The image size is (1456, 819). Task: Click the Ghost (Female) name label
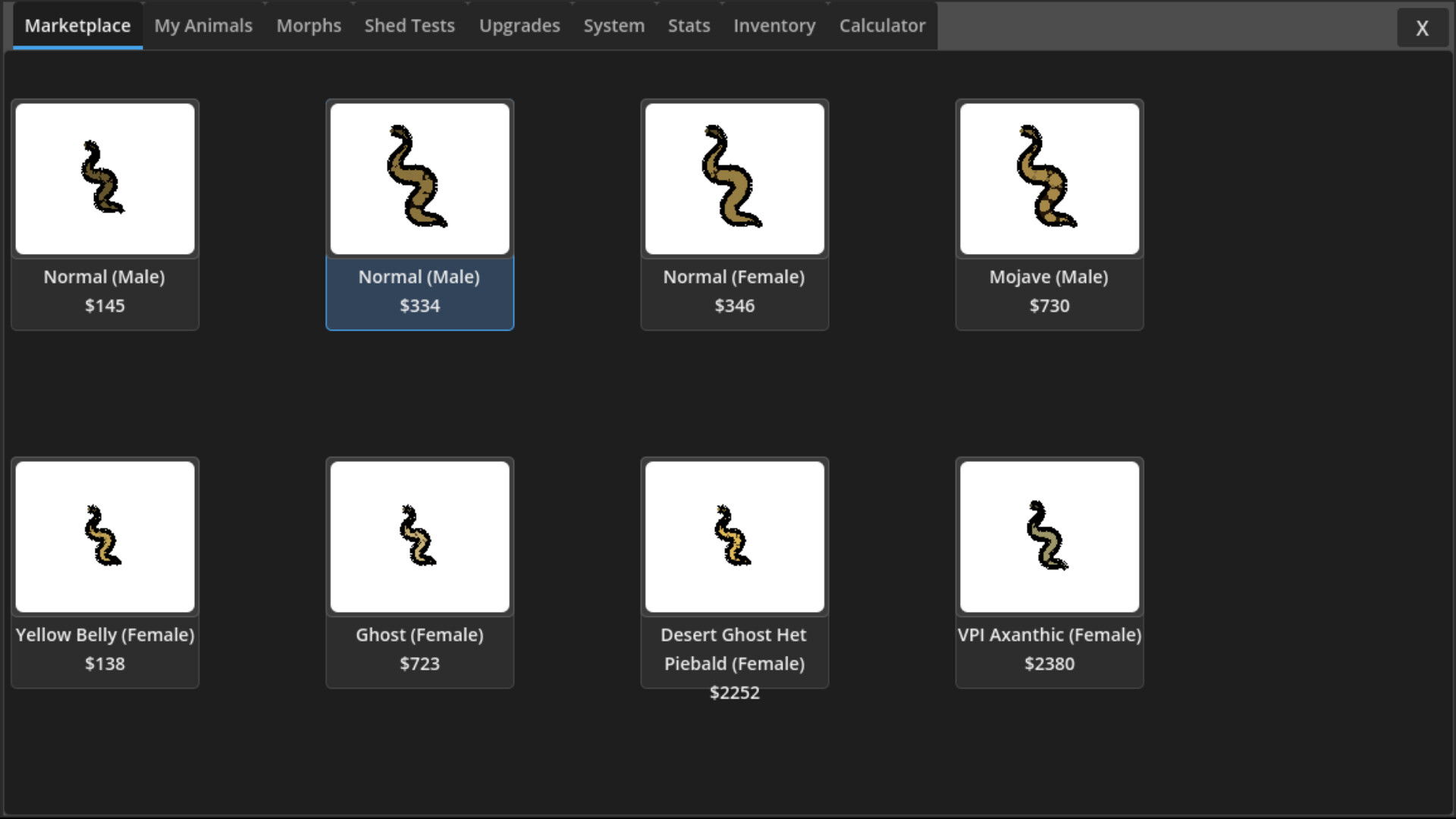[x=419, y=635]
